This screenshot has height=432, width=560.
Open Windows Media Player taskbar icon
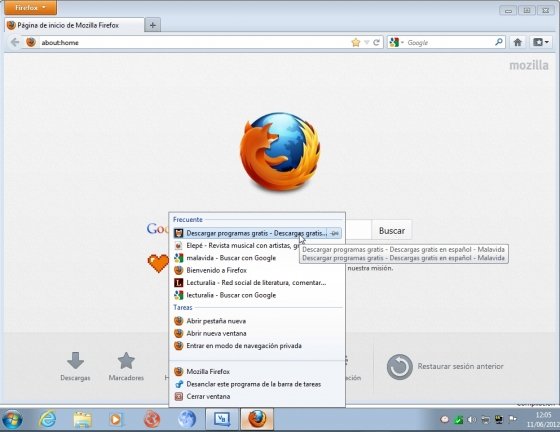116,419
